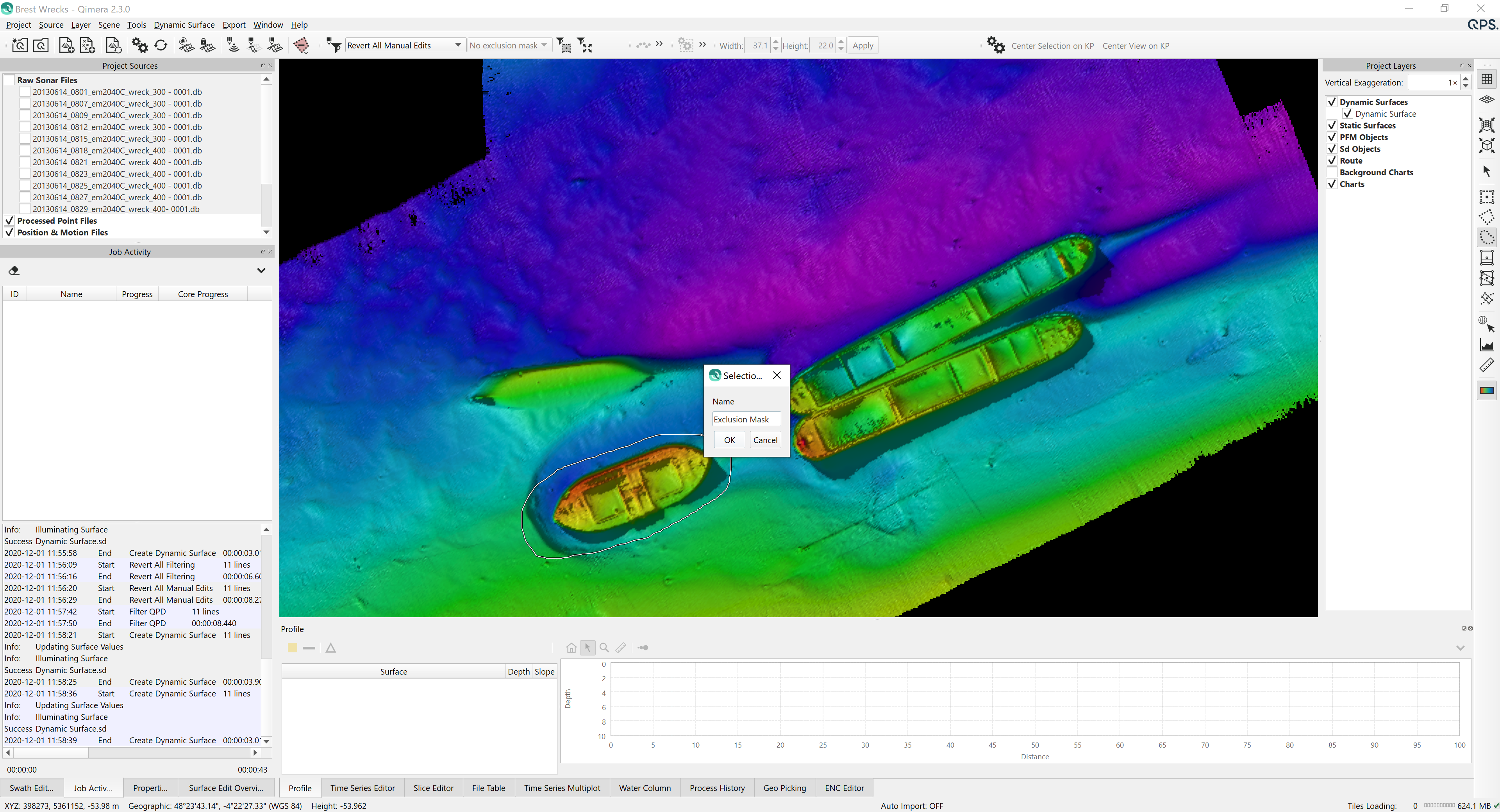Click the profile chart tool icon
The height and width of the screenshot is (812, 1500).
pos(1487,345)
